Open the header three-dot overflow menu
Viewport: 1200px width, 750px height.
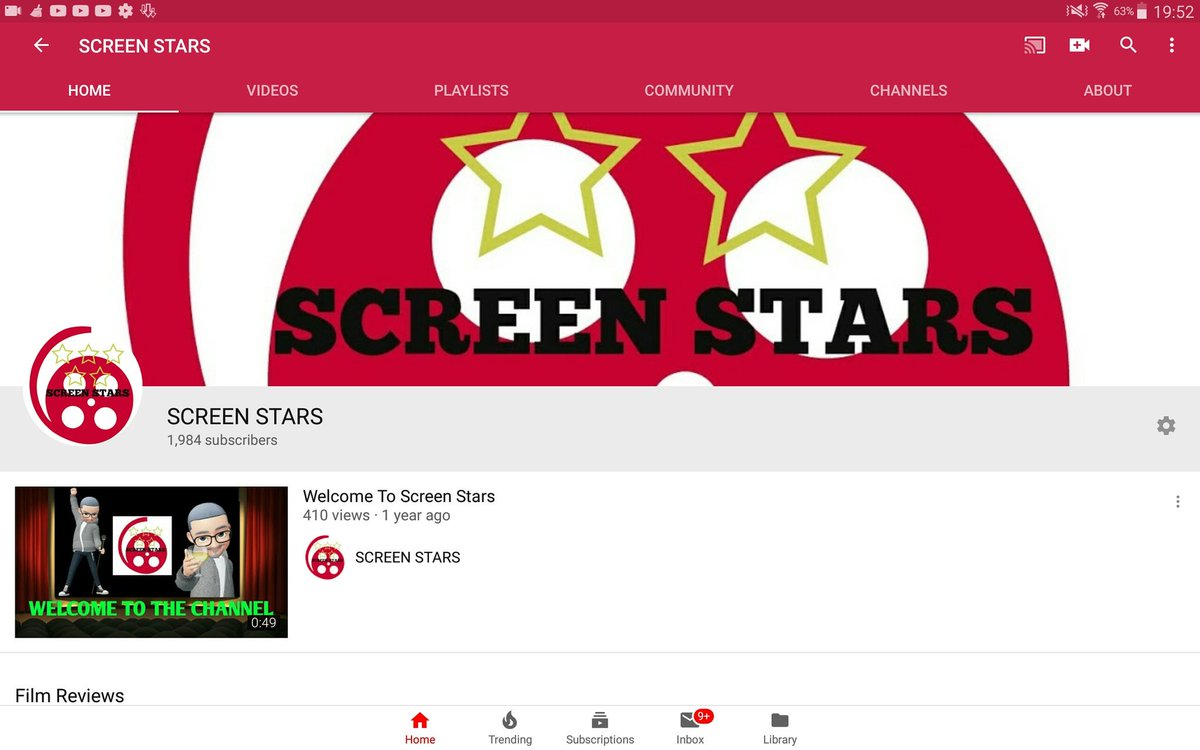coord(1172,46)
